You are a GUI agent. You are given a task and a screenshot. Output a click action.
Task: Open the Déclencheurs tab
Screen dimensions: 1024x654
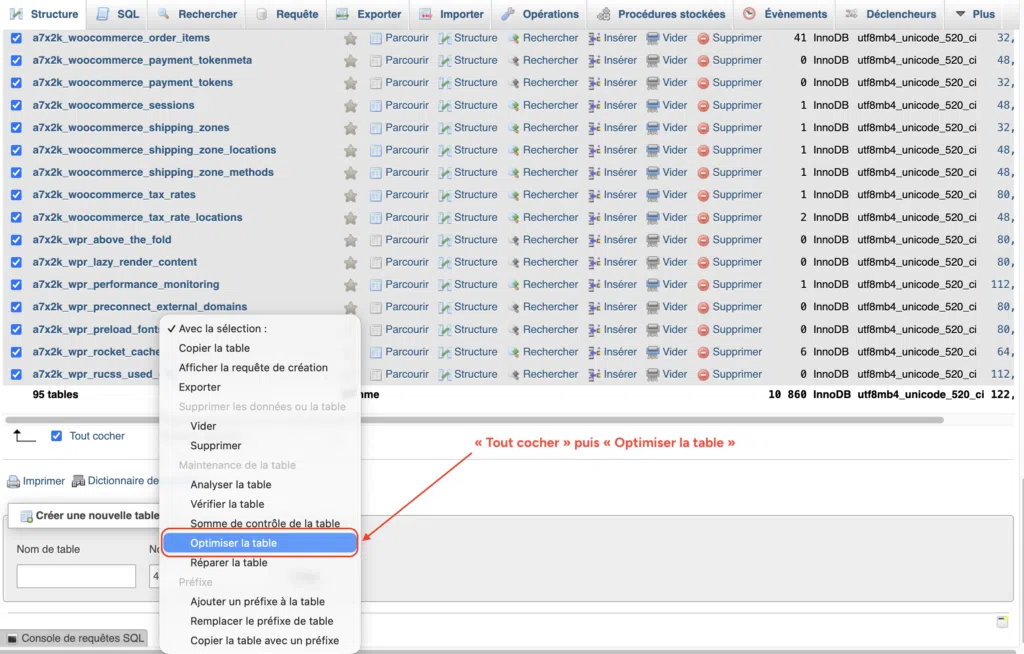coord(890,14)
